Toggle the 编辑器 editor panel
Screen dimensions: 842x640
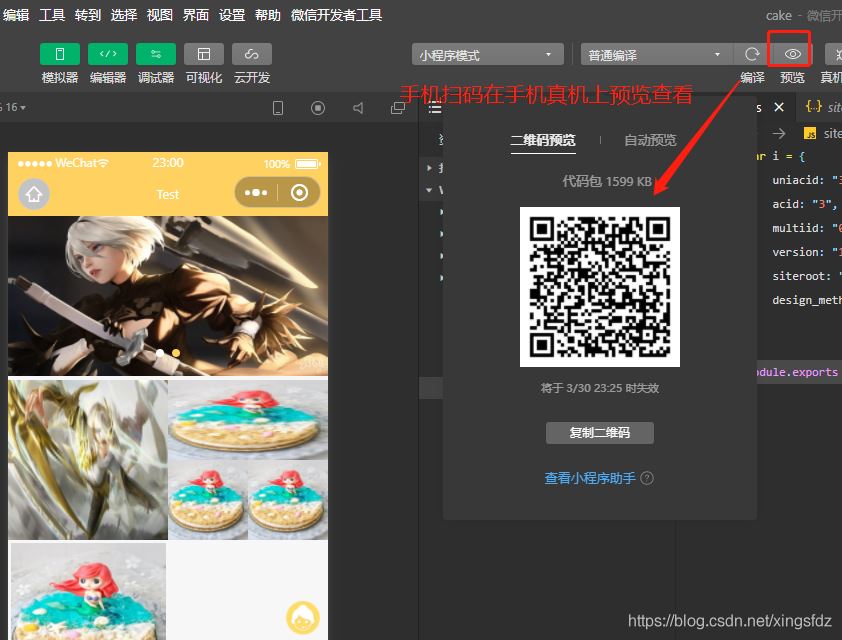107,54
